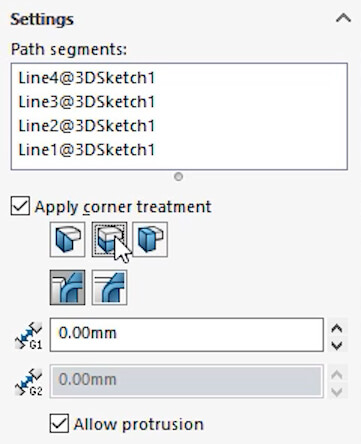Select Line3@3DSketch1 in path segments
The height and width of the screenshot is (444, 361).
tap(87, 102)
